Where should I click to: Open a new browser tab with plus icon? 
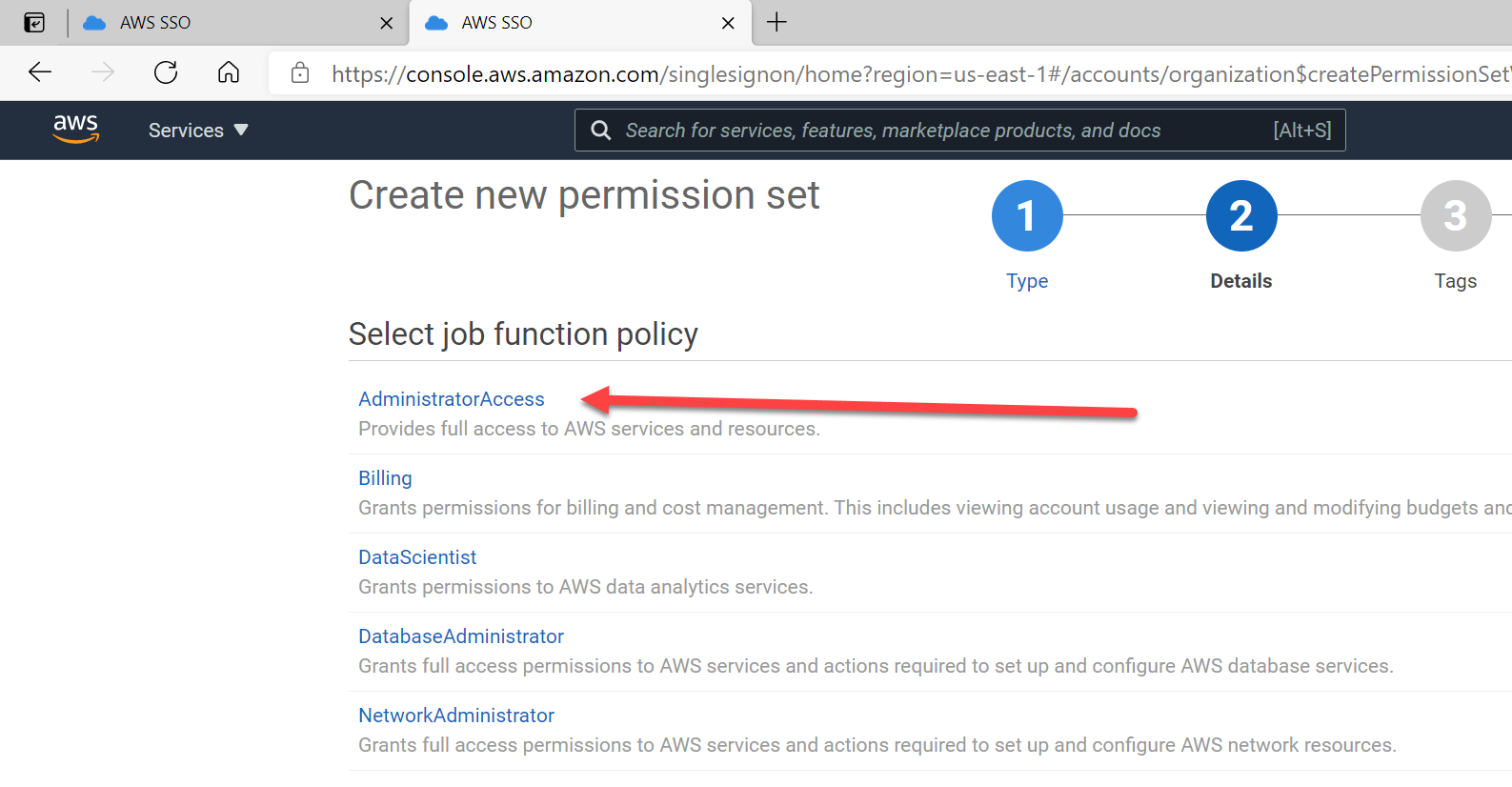[x=776, y=22]
